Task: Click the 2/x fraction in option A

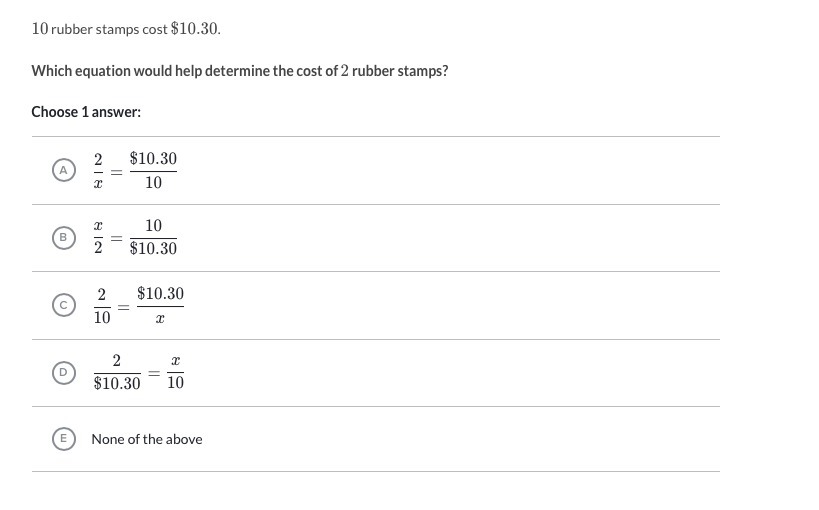Action: click(98, 170)
